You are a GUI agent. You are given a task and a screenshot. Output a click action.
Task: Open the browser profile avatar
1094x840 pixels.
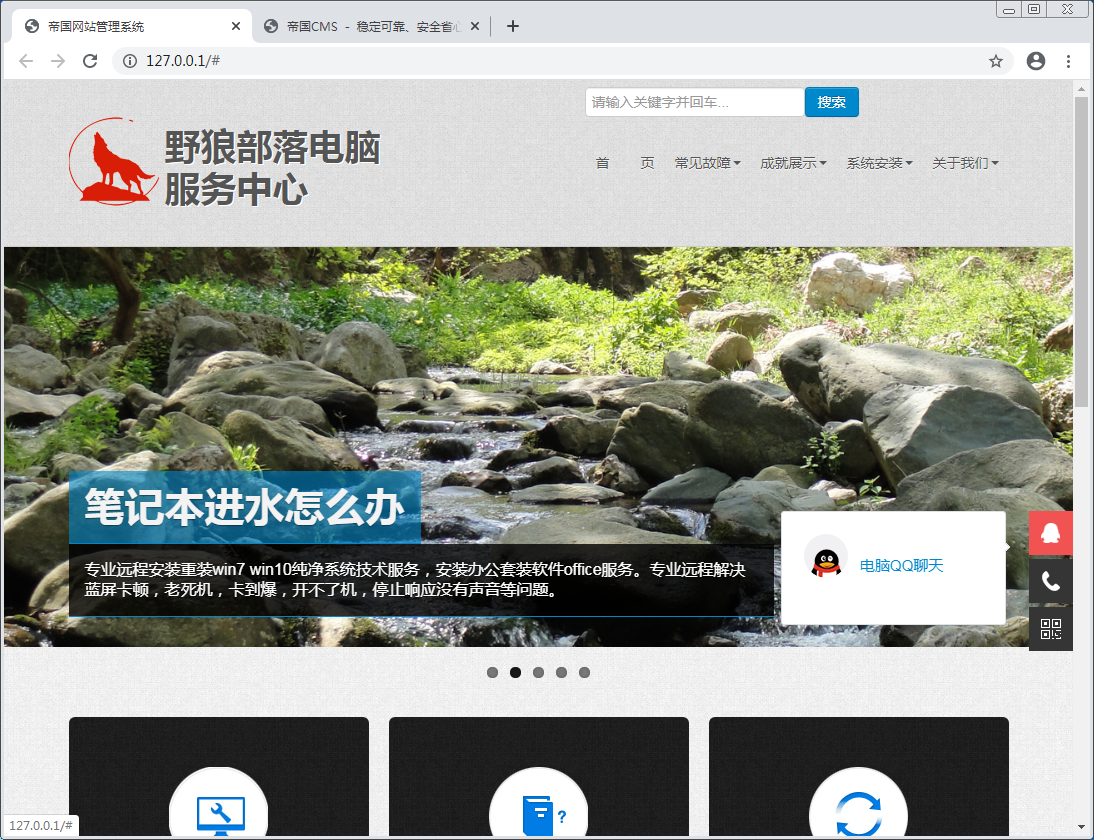click(x=1036, y=61)
